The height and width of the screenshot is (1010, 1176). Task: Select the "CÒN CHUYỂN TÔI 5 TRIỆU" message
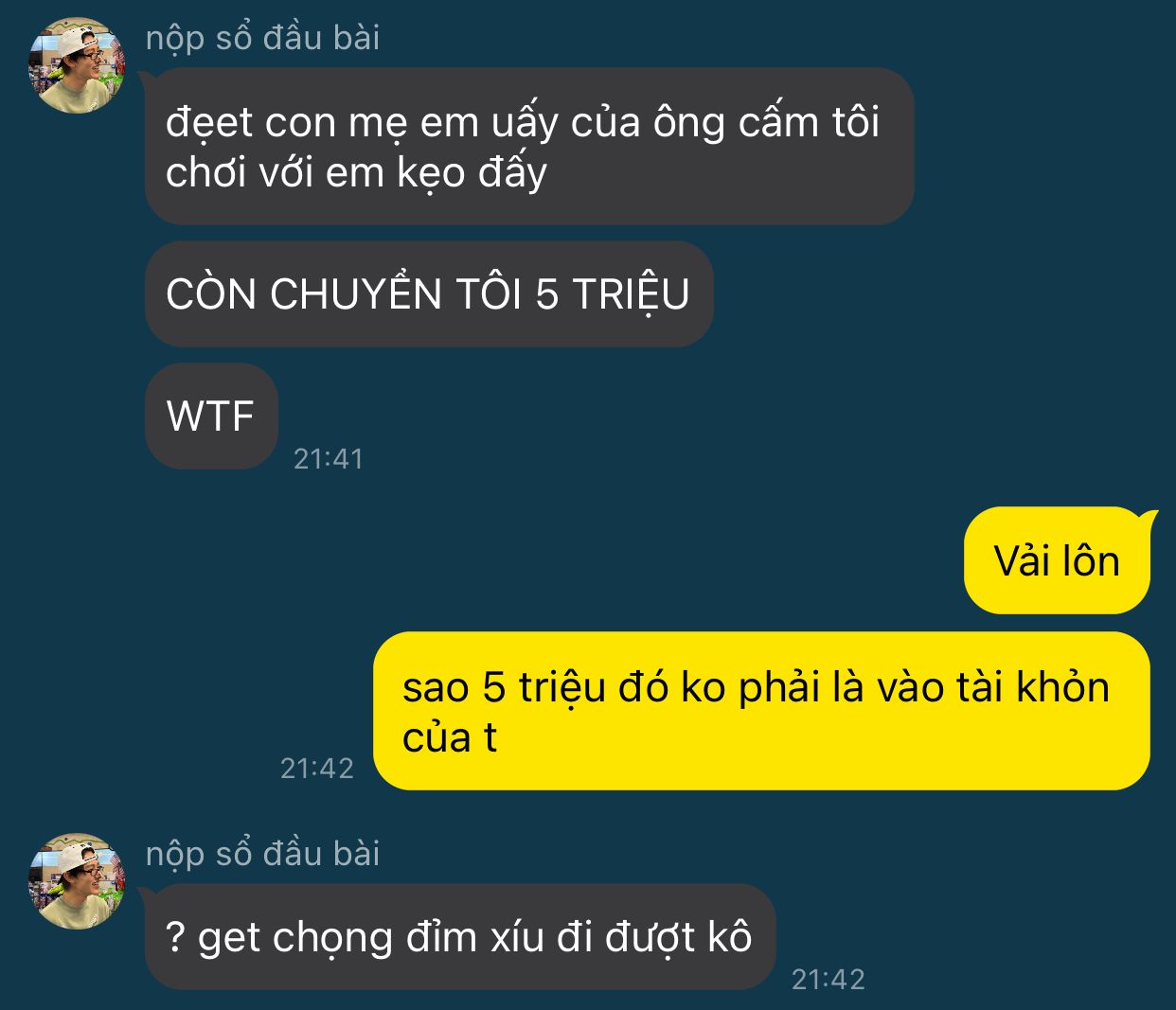pyautogui.click(x=429, y=293)
